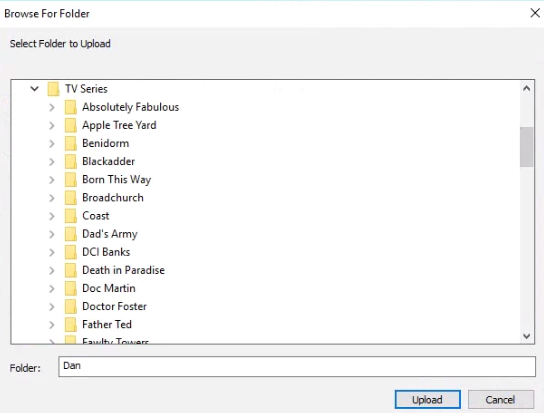
Task: Expand the Blackadder folder
Action: (x=52, y=162)
